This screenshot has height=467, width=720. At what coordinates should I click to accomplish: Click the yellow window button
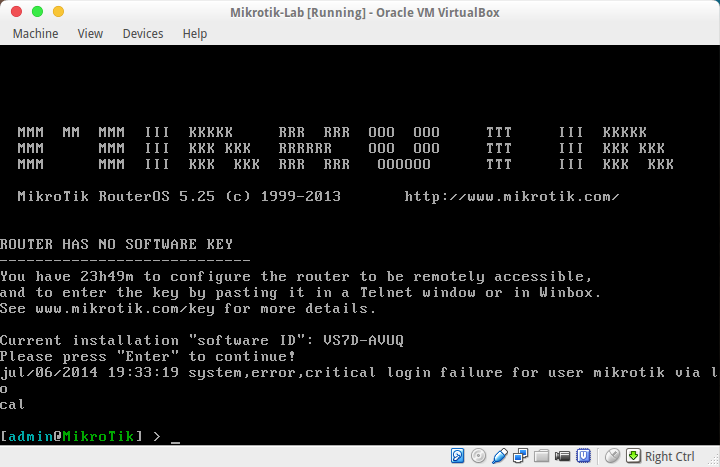point(58,12)
